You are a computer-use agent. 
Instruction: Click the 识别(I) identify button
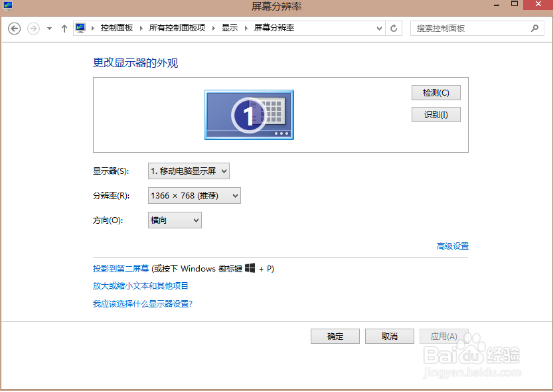(436, 115)
